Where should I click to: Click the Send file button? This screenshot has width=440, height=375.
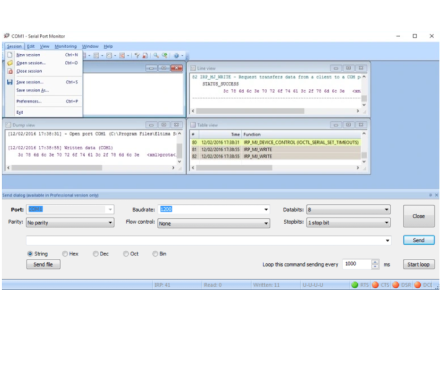43,264
